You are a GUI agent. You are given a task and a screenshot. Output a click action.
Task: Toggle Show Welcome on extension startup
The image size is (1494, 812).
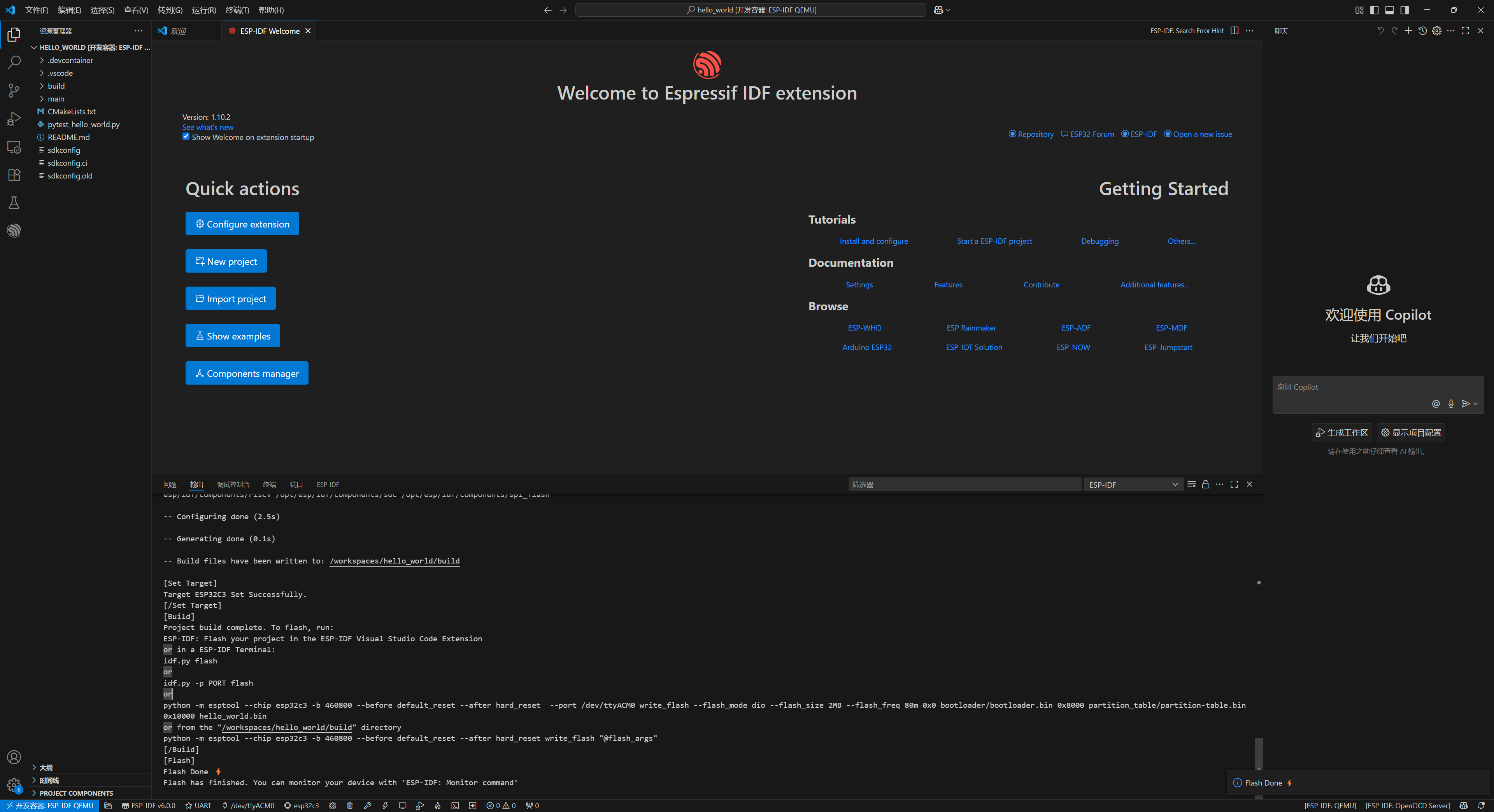click(x=186, y=137)
